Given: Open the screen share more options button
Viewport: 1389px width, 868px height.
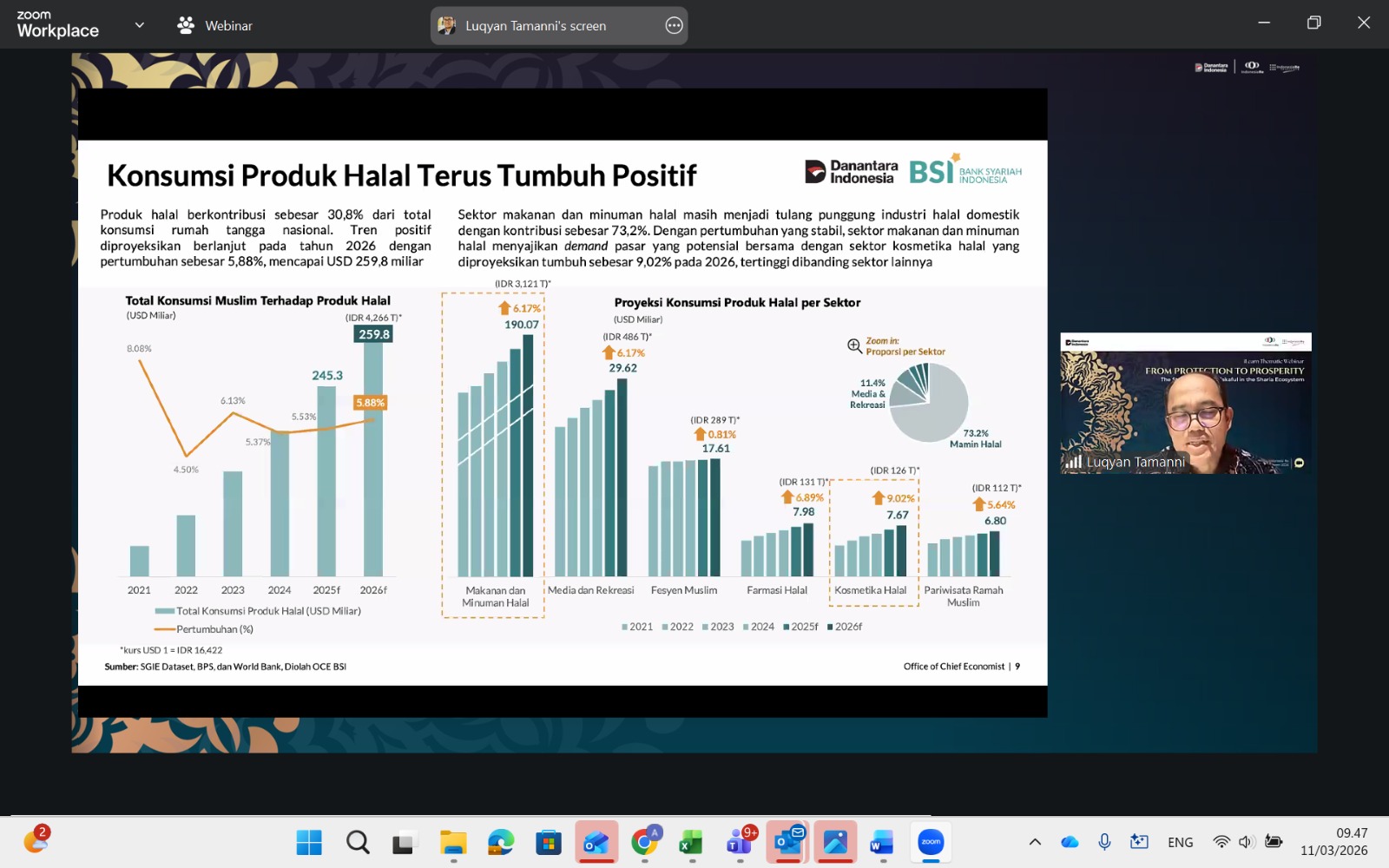Looking at the screenshot, I should 674,26.
